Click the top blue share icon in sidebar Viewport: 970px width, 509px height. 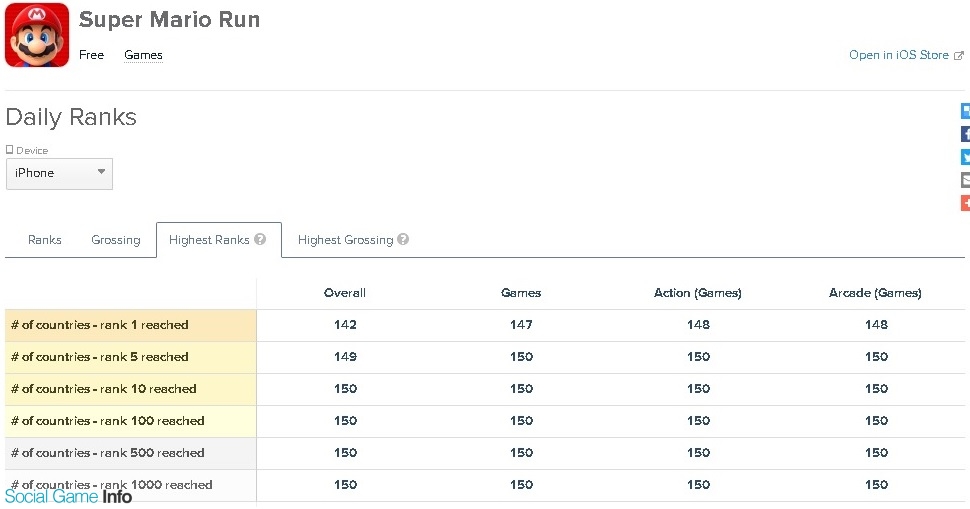pos(965,111)
